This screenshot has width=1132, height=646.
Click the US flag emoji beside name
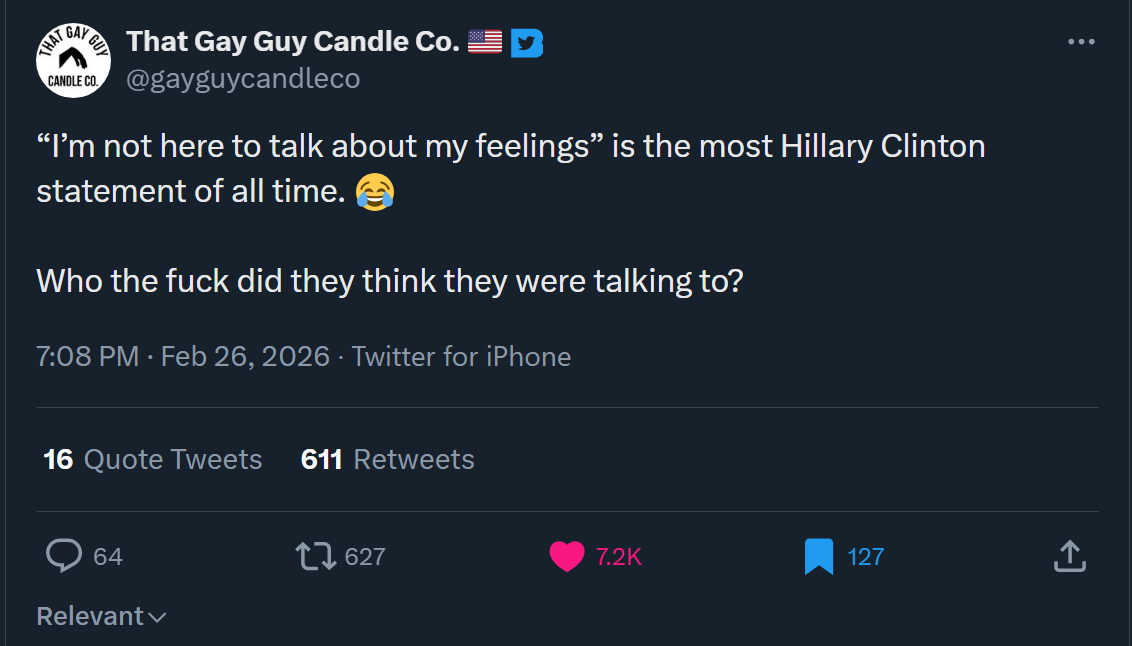tap(485, 42)
